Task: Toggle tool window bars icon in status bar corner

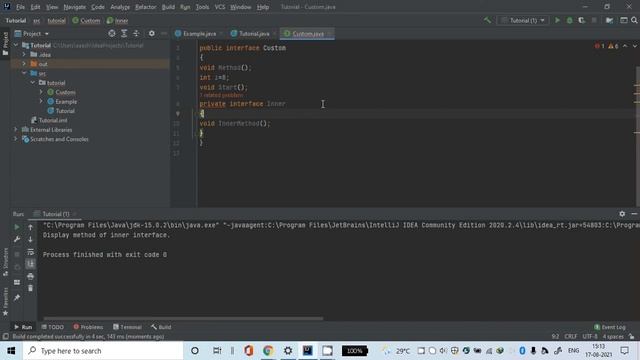Action: pos(5,336)
